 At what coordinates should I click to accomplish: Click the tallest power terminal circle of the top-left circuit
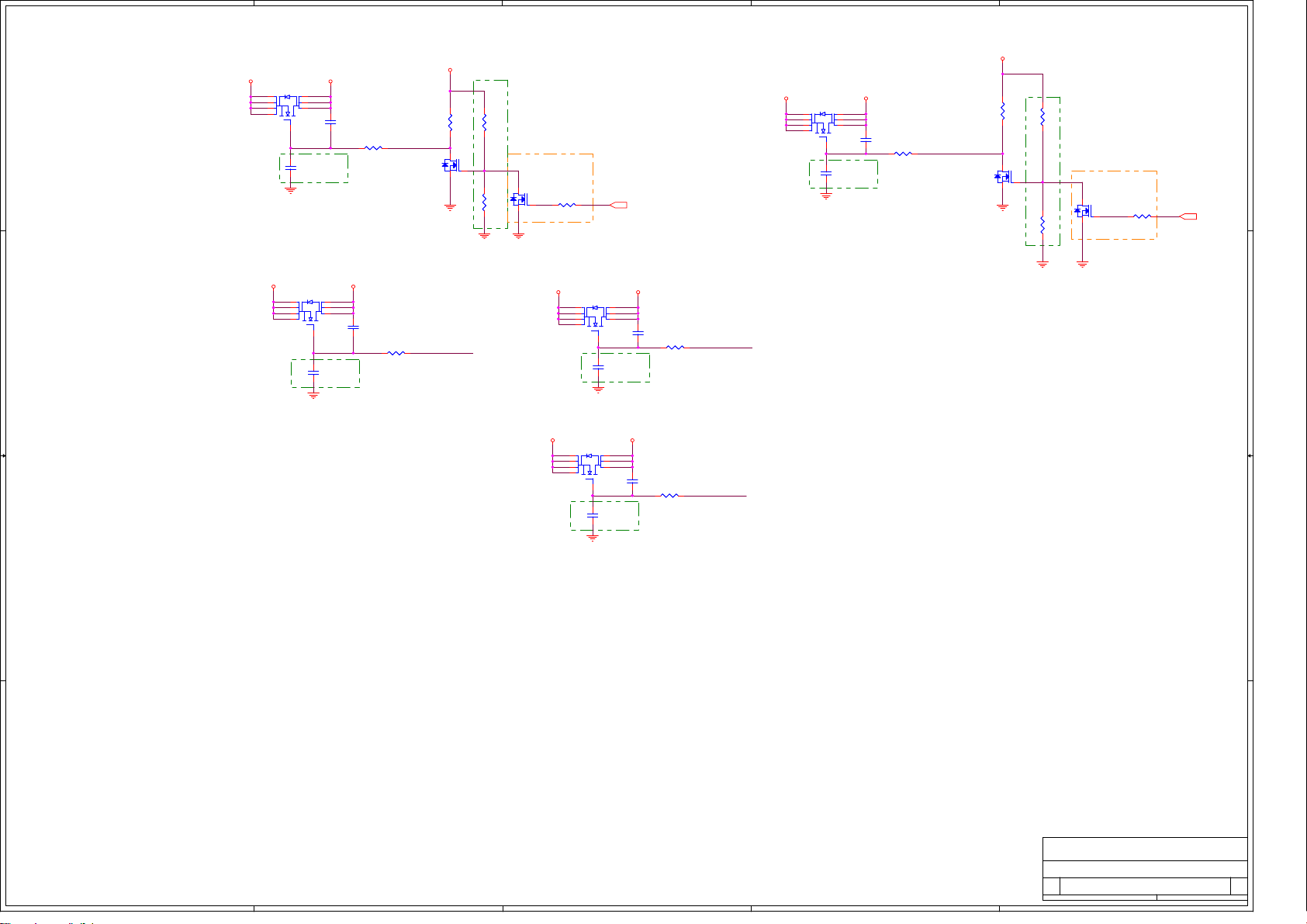click(450, 71)
